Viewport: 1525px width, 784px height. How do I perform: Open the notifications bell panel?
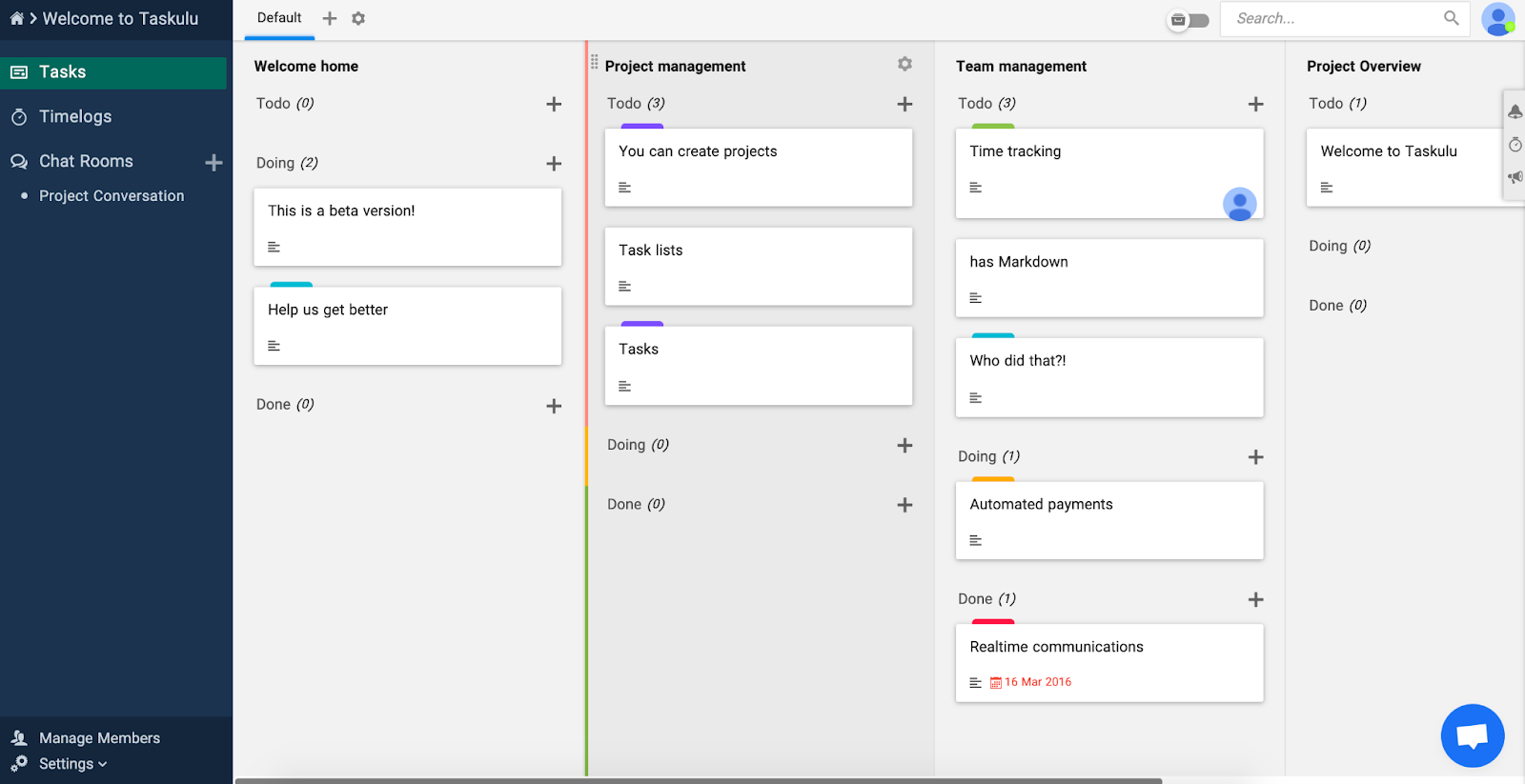point(1515,112)
